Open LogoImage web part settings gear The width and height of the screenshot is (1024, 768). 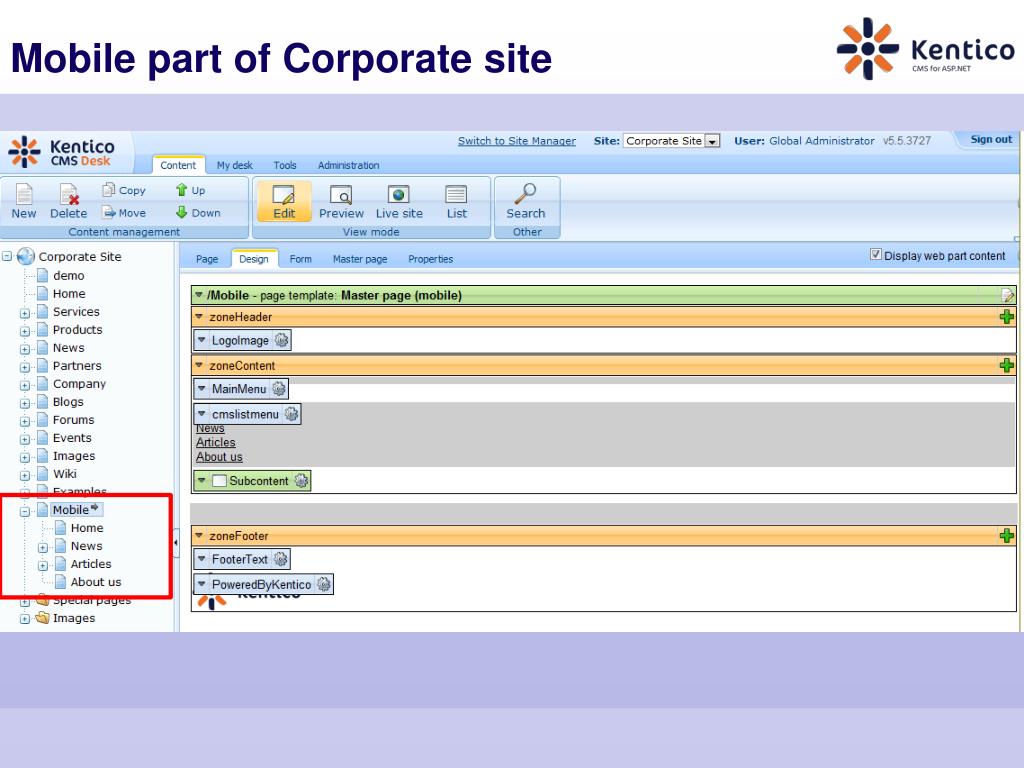[281, 340]
